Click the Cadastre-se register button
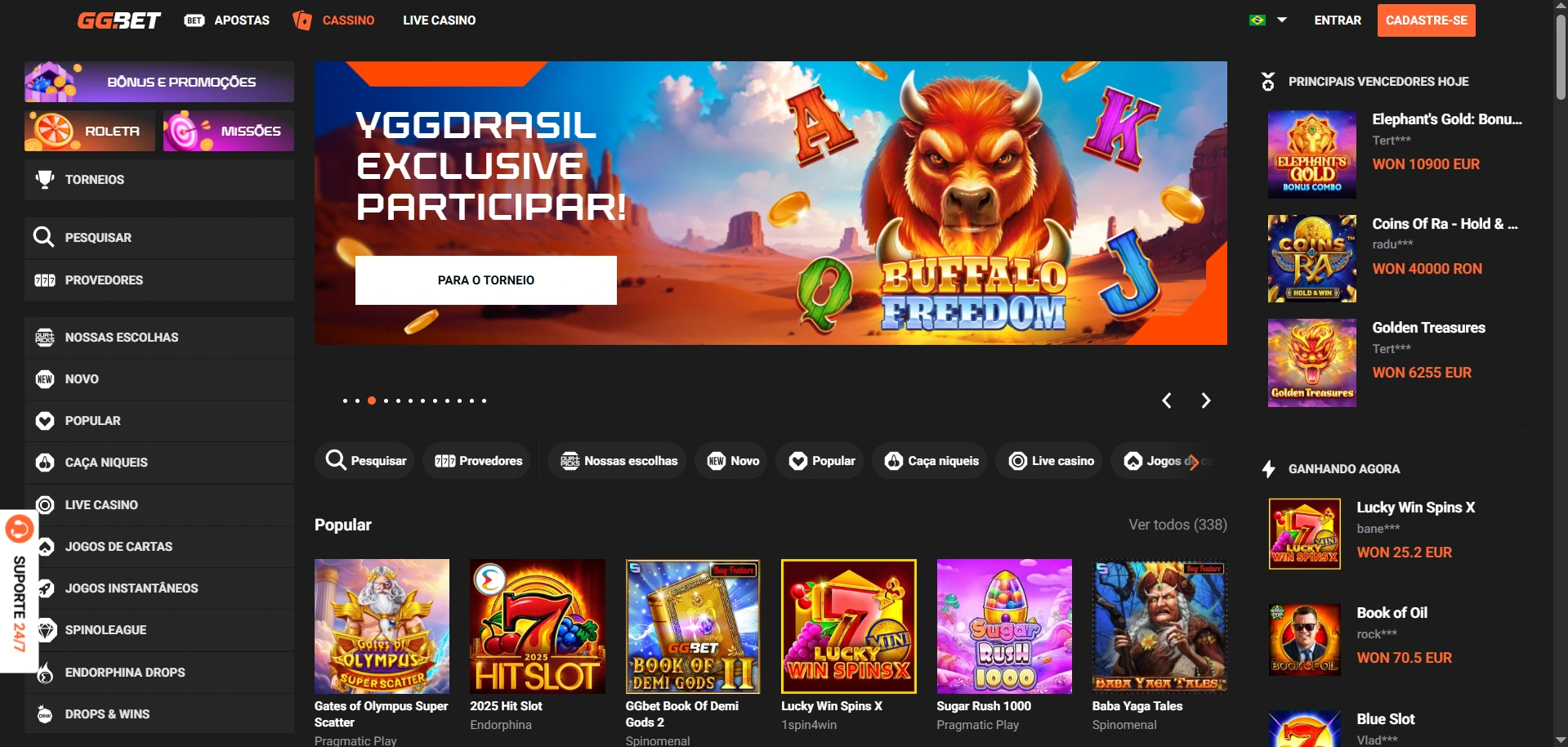This screenshot has height=747, width=1568. click(1427, 20)
